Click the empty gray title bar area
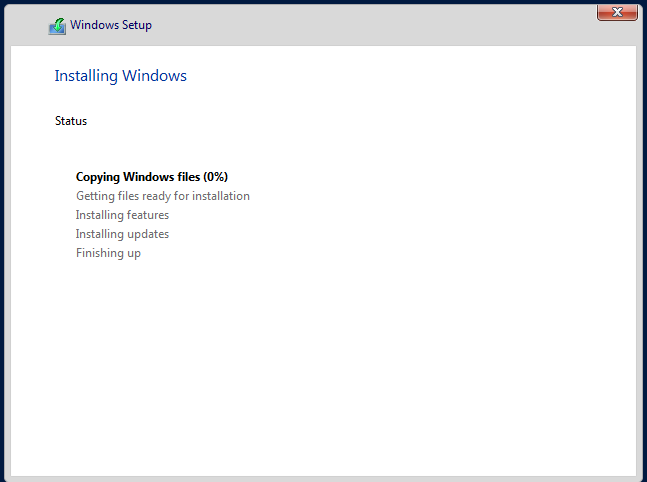Image resolution: width=647 pixels, height=482 pixels. pos(371,26)
